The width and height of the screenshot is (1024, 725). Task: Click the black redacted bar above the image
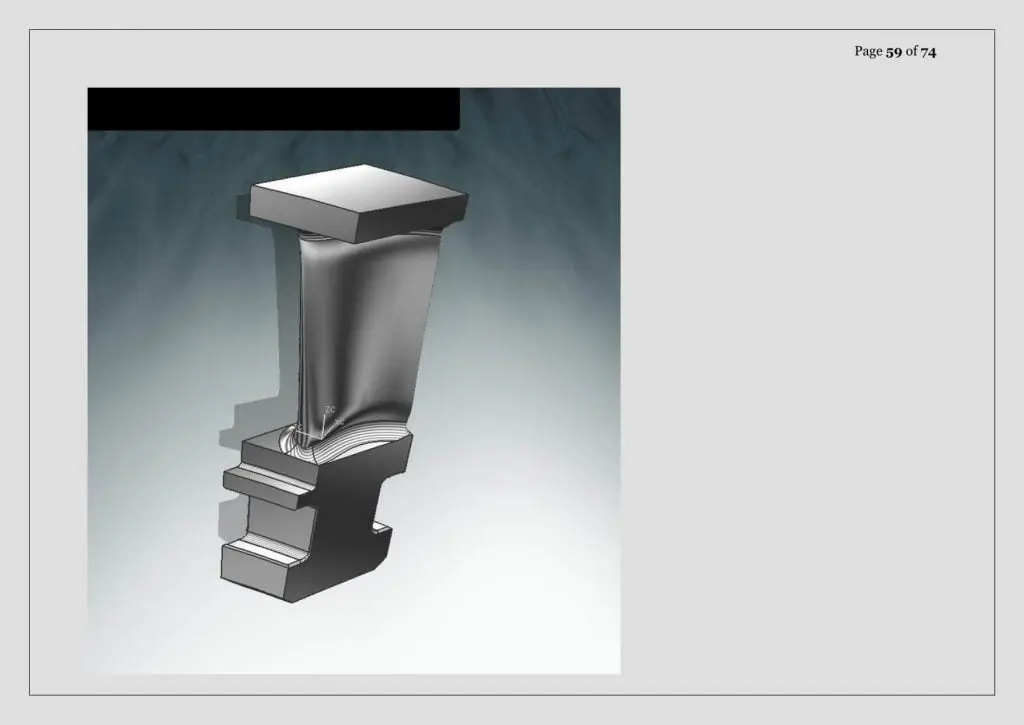pos(274,109)
